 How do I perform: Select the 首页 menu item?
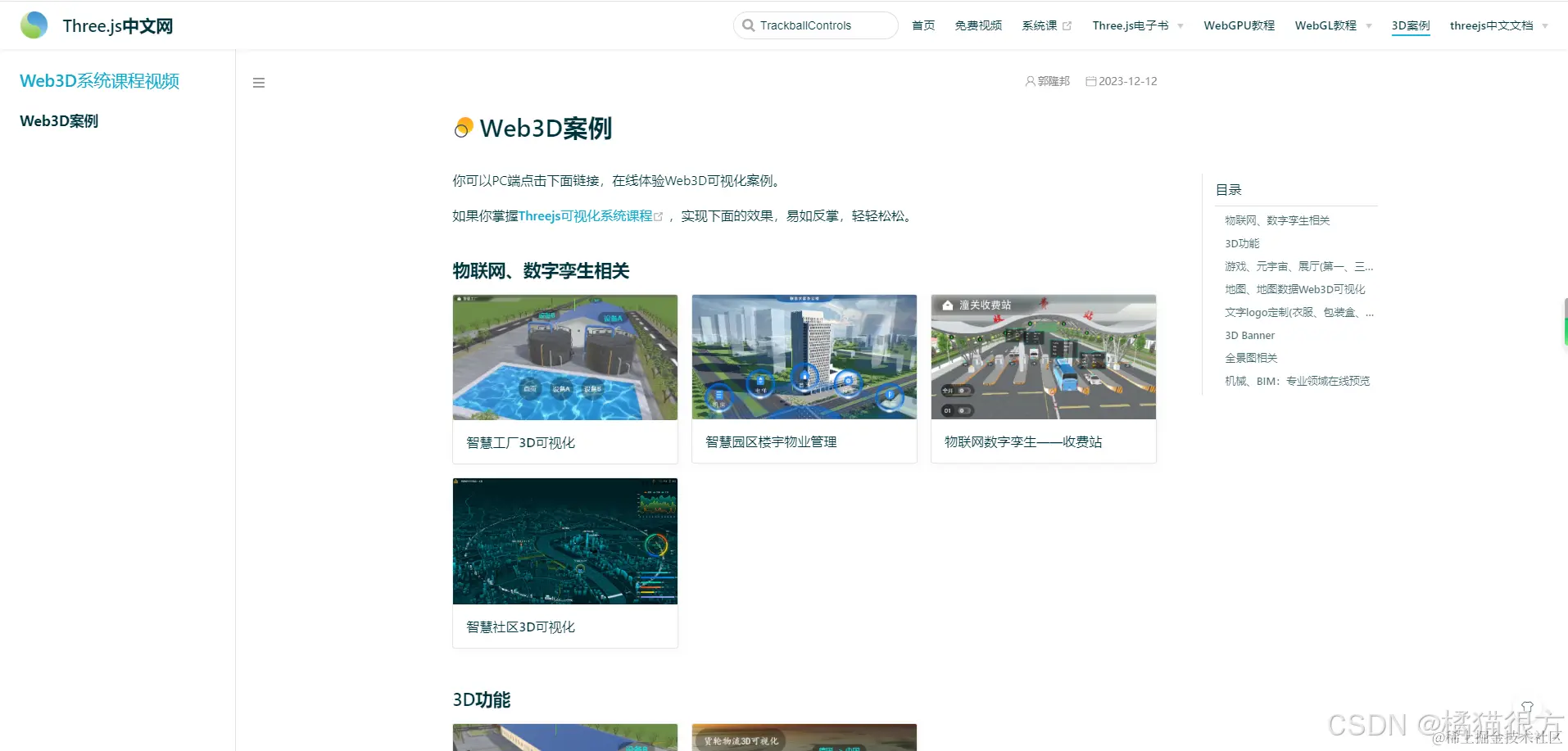922,25
